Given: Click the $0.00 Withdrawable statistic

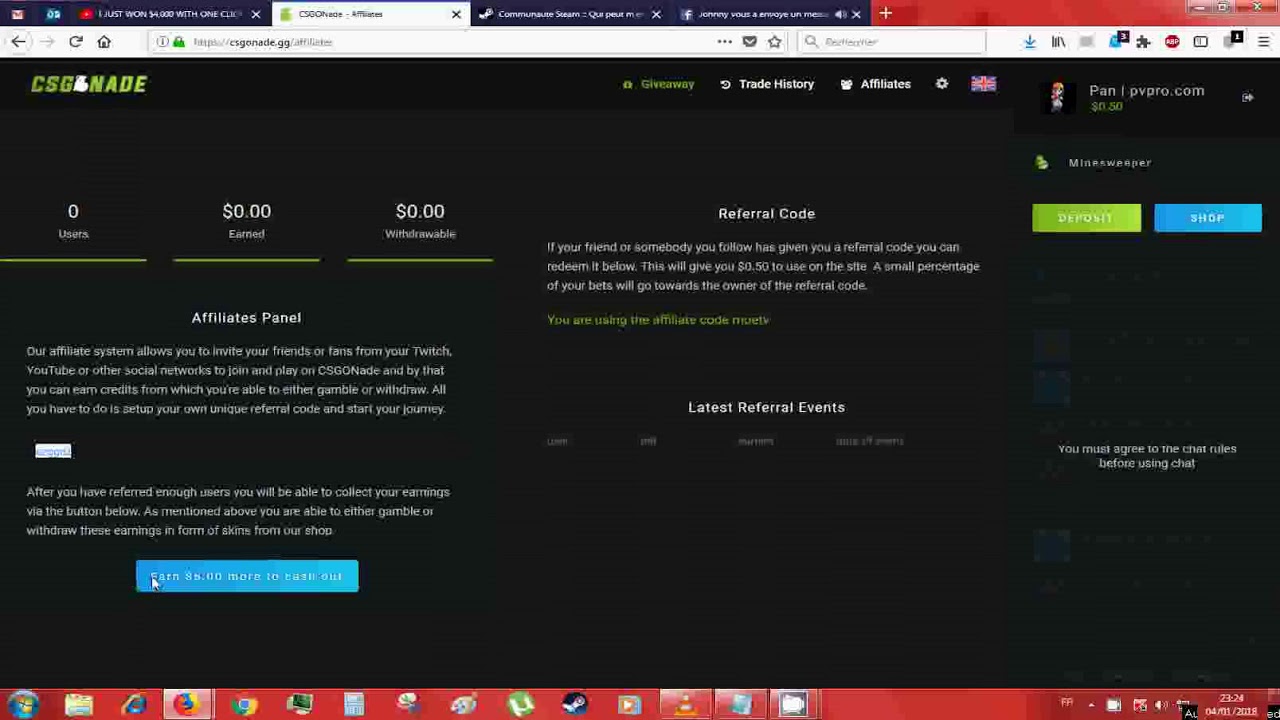Looking at the screenshot, I should pyautogui.click(x=420, y=220).
